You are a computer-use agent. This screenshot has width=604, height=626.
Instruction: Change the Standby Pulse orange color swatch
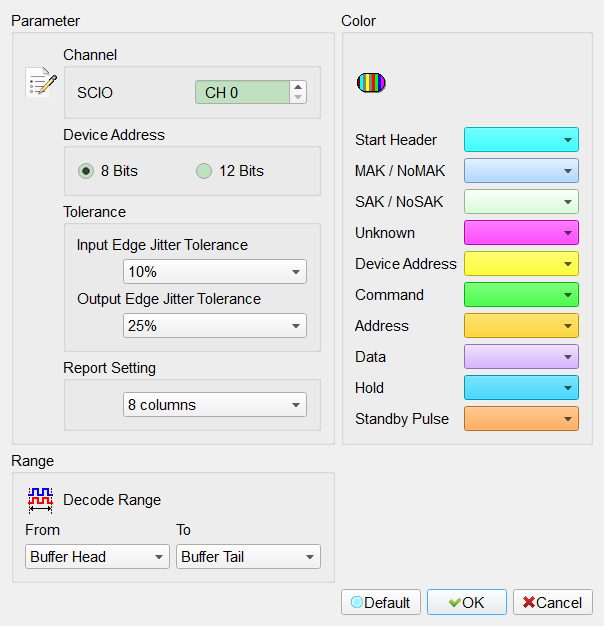tap(521, 418)
